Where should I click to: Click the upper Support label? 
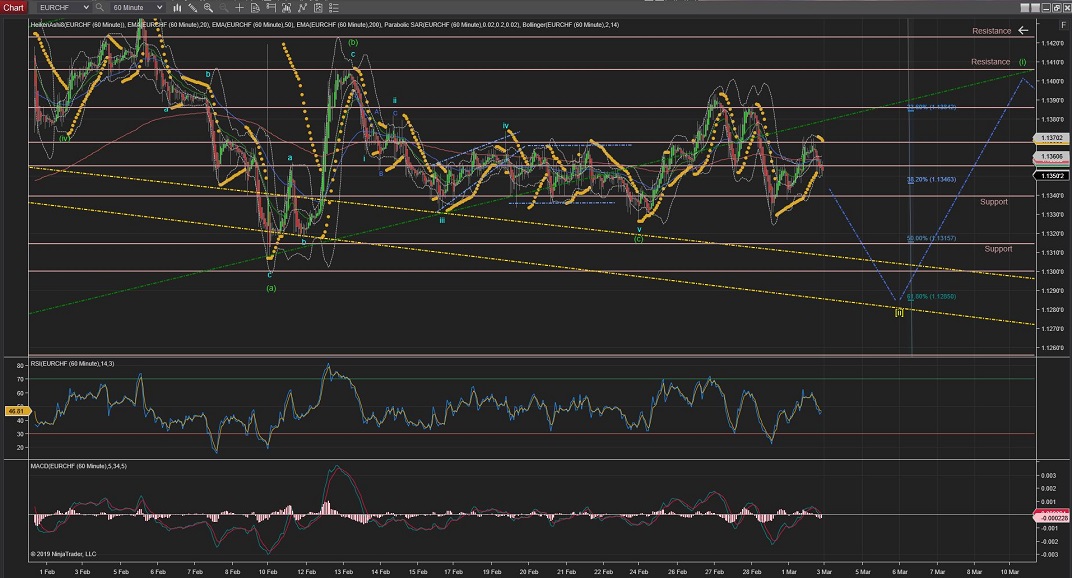click(994, 202)
